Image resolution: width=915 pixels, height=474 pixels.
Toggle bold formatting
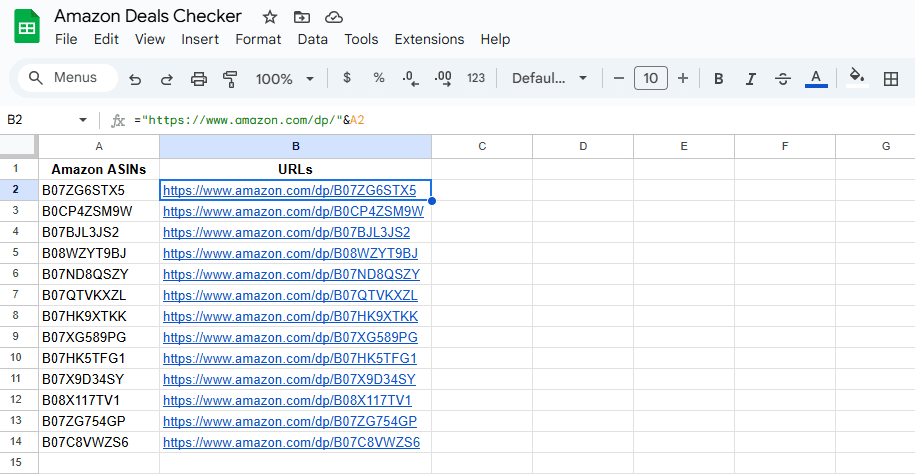pos(718,78)
